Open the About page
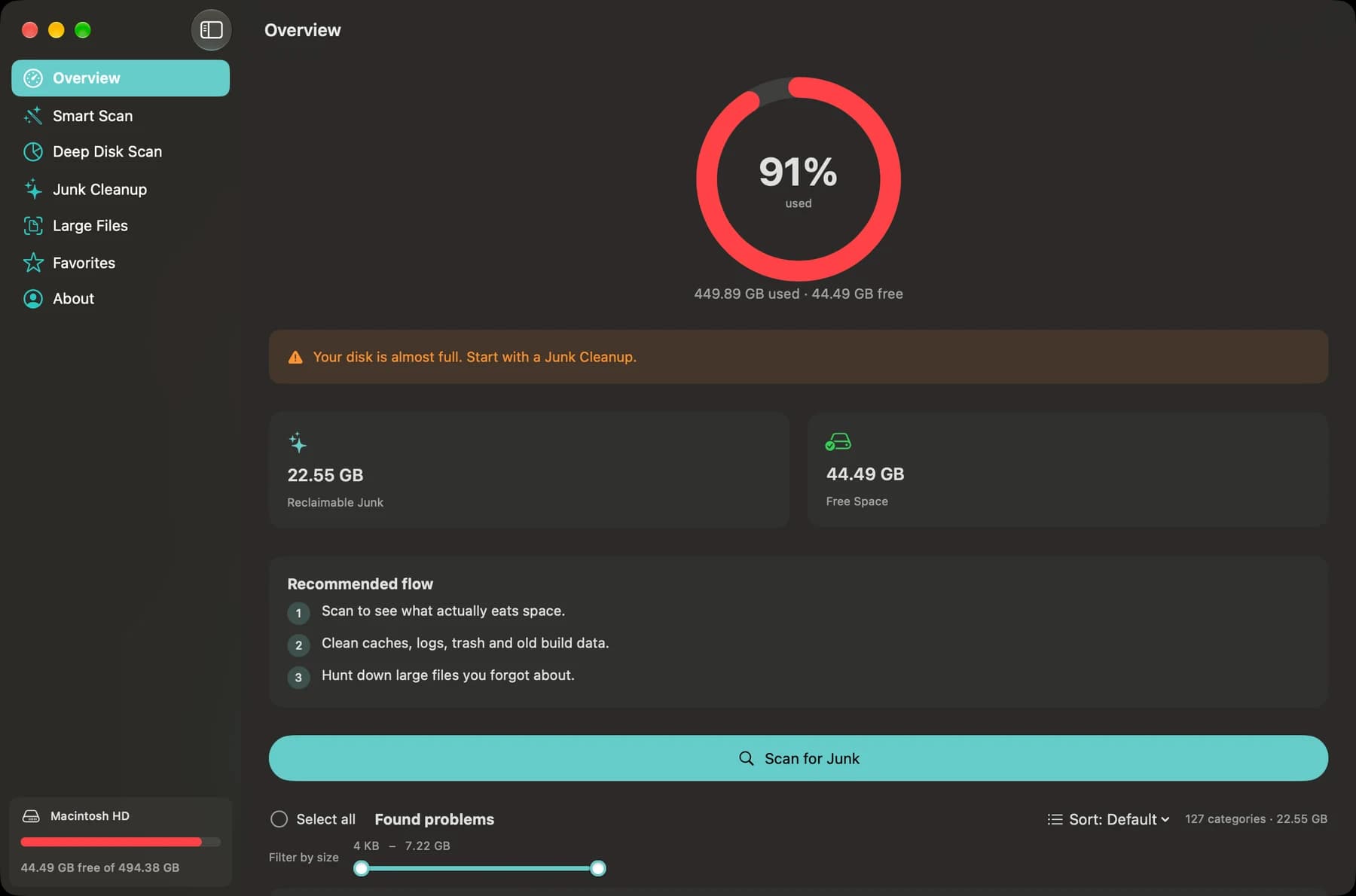Screen dimensions: 1356x896 [121, 299]
